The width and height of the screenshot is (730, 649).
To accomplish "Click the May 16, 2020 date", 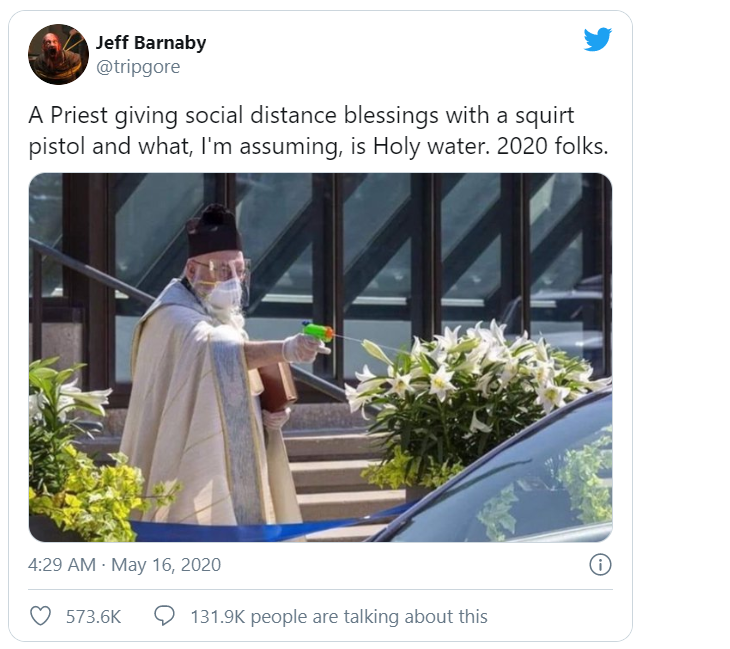I will [x=166, y=565].
